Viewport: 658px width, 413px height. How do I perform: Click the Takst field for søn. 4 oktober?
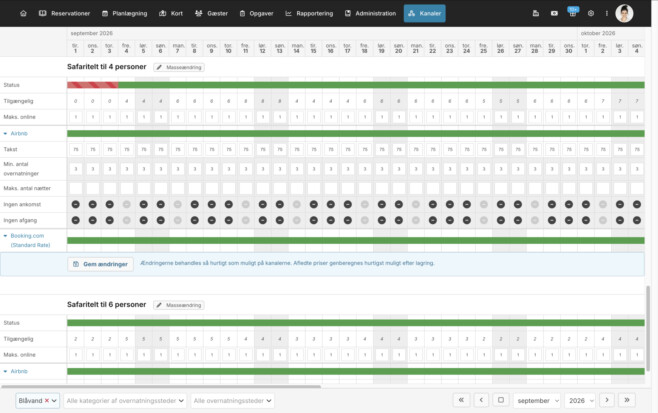(x=637, y=149)
